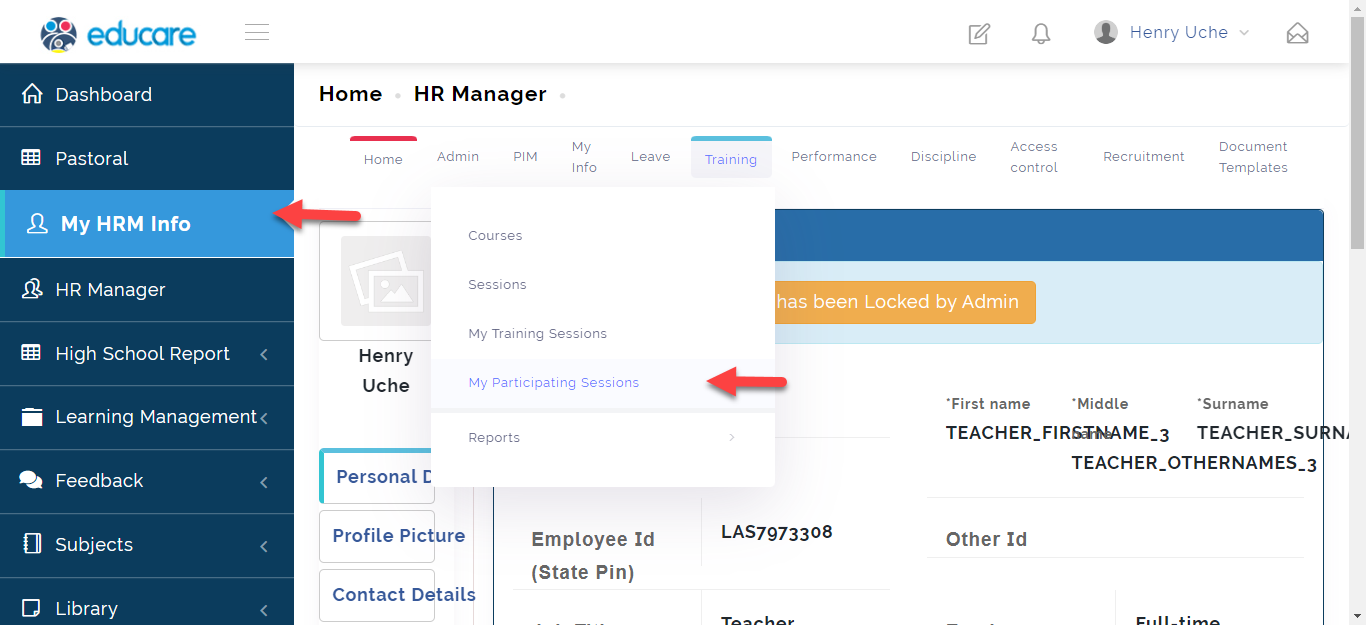Image resolution: width=1366 pixels, height=625 pixels.
Task: Click the Dashboard home icon
Action: (x=32, y=94)
